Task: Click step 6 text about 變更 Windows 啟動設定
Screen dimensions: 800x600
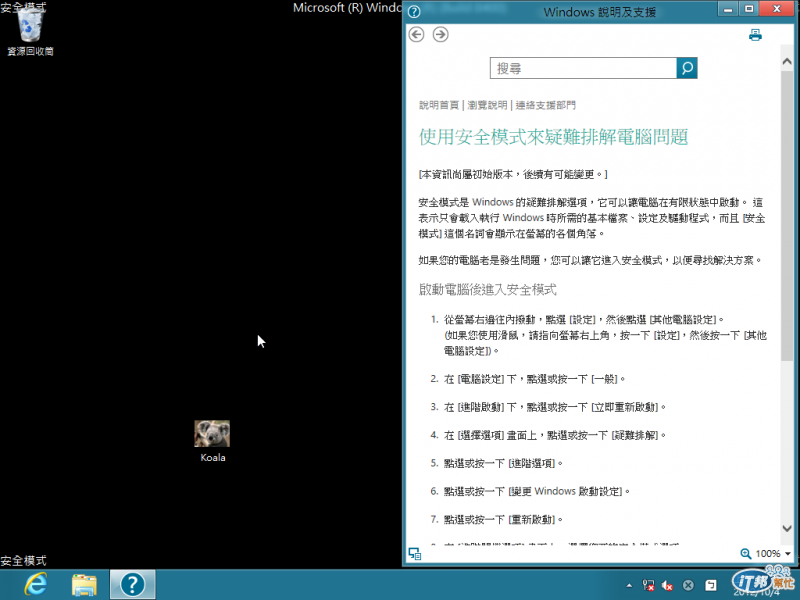Action: pyautogui.click(x=537, y=491)
